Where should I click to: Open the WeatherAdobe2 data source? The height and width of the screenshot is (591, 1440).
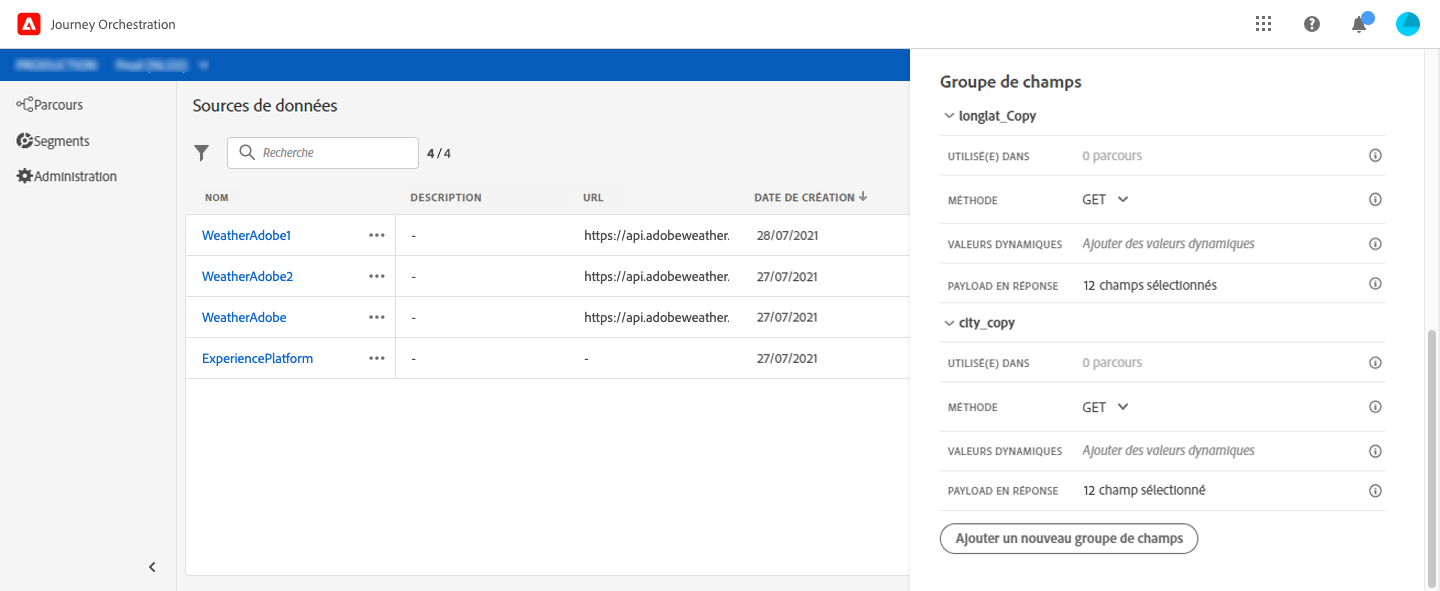tap(247, 276)
